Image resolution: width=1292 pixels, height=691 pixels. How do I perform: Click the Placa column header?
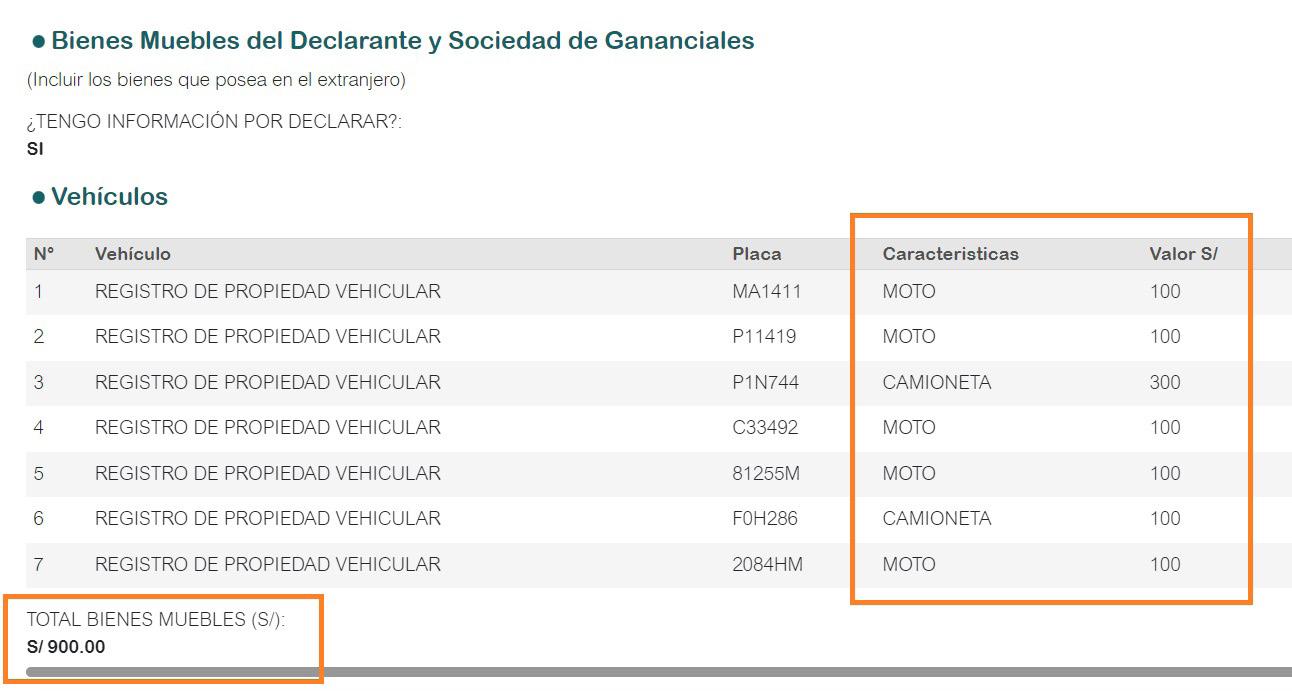coord(757,254)
